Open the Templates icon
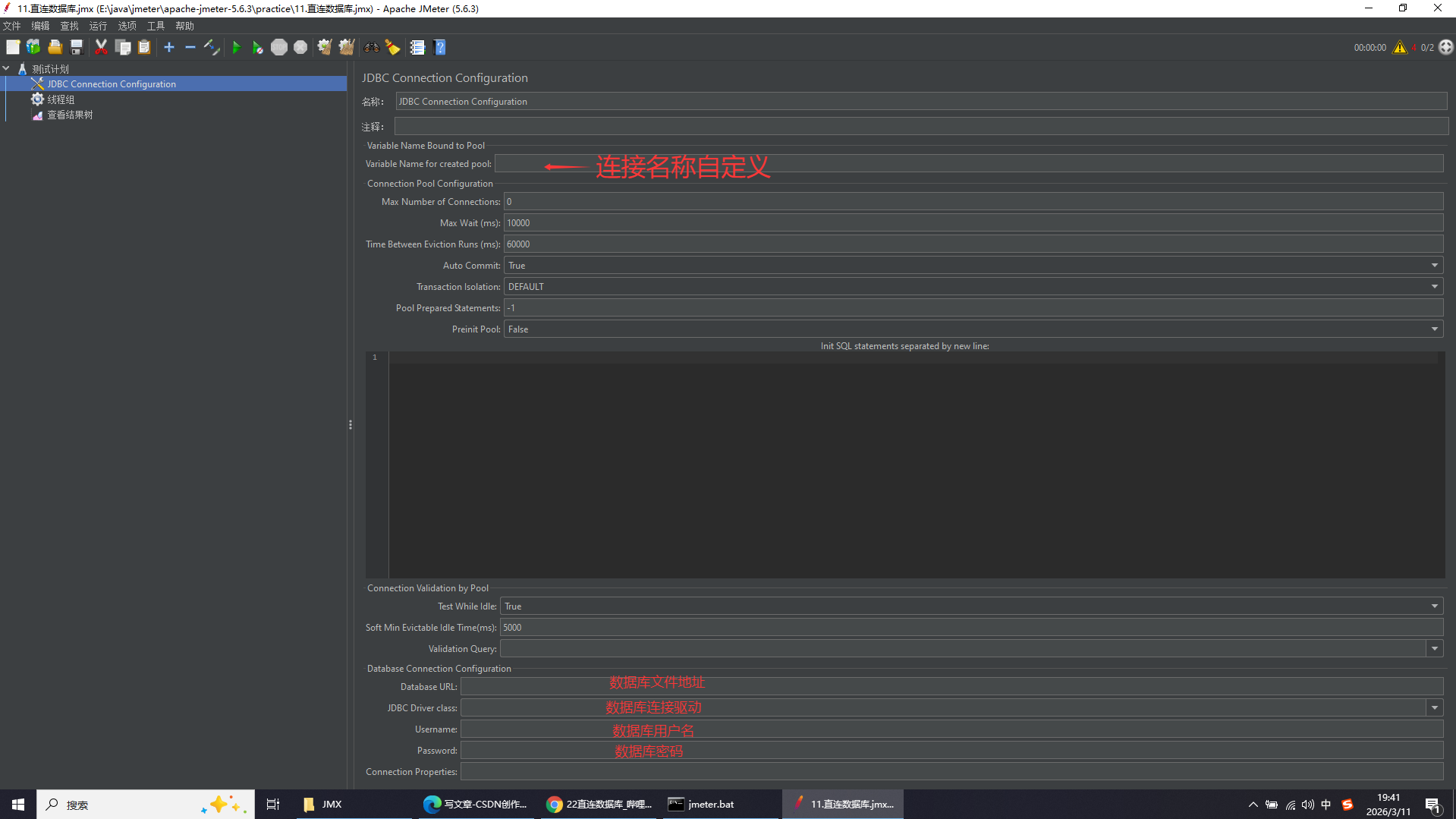The height and width of the screenshot is (819, 1456). (33, 47)
